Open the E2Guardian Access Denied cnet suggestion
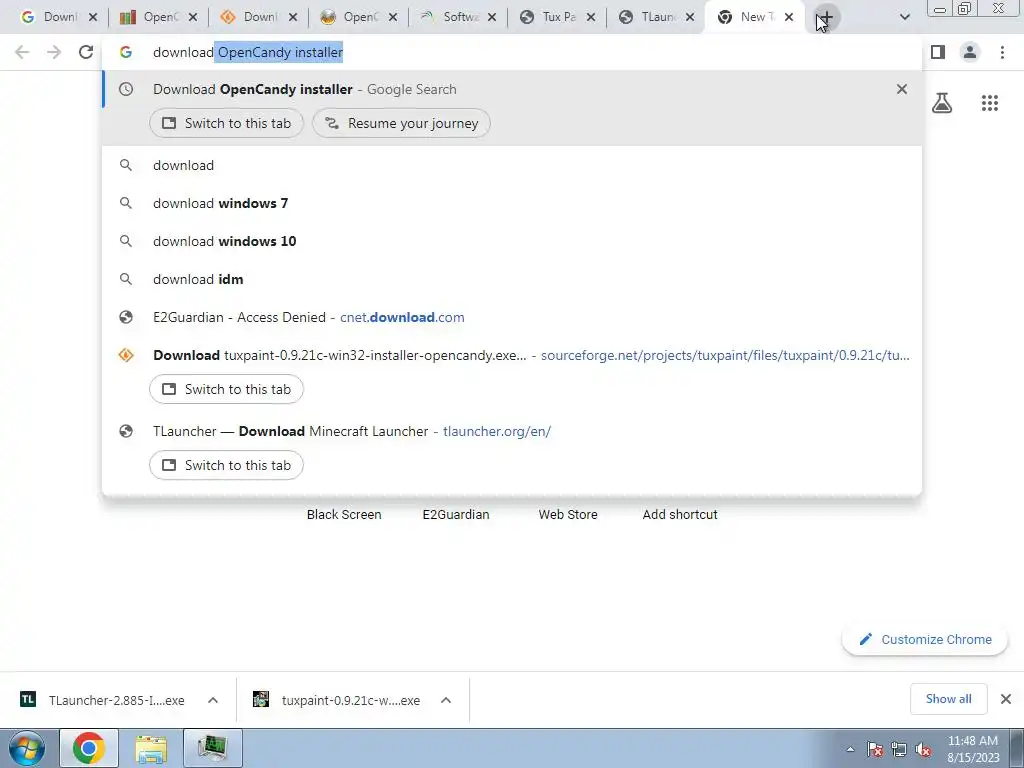The image size is (1024, 768). [x=512, y=317]
